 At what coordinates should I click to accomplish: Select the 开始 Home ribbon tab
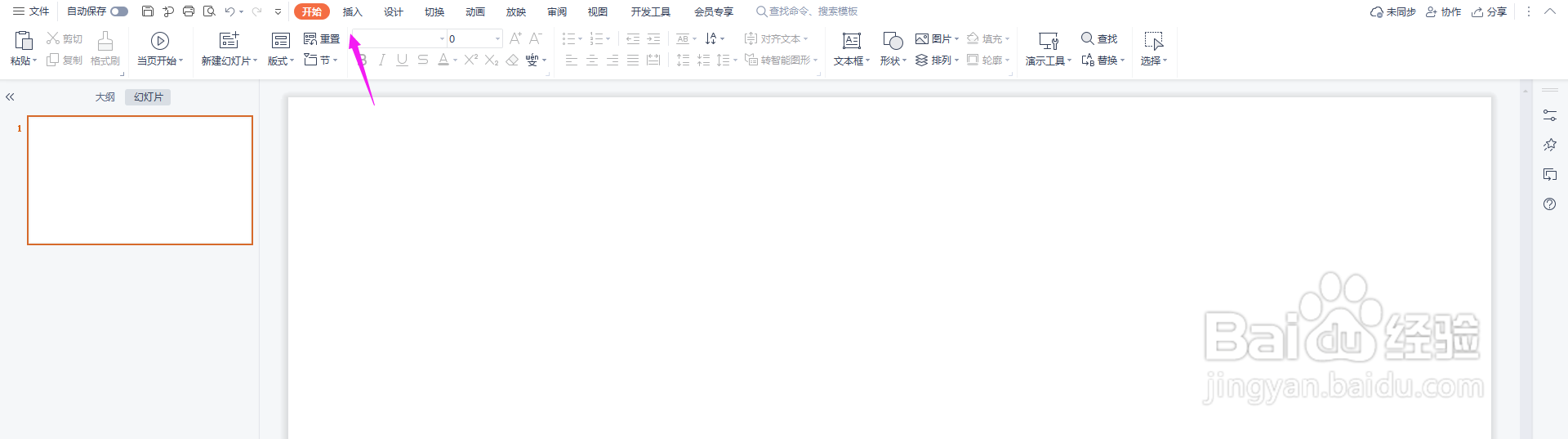[x=311, y=11]
